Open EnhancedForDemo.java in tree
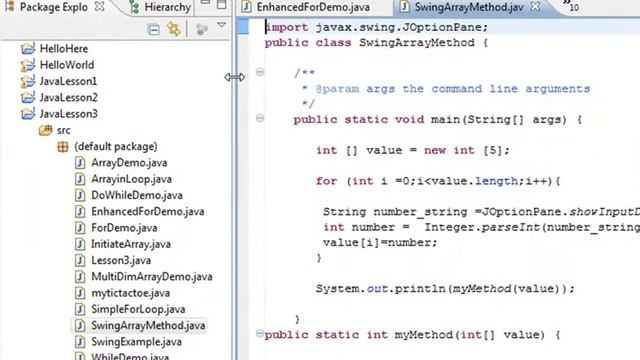 (x=147, y=212)
